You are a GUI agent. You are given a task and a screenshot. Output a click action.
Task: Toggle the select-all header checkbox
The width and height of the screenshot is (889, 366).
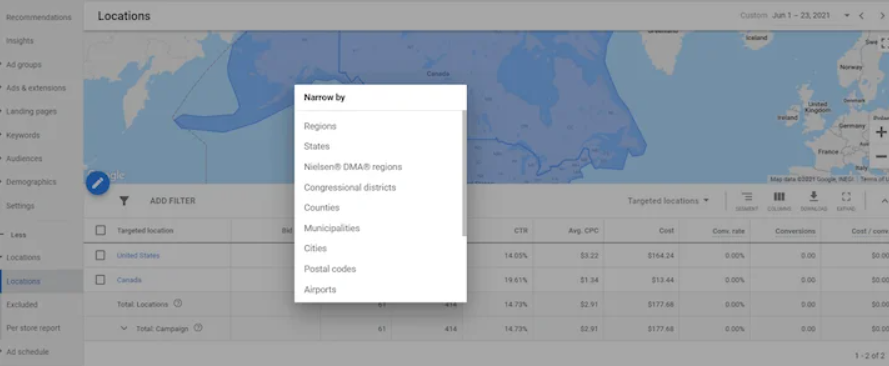coord(100,230)
